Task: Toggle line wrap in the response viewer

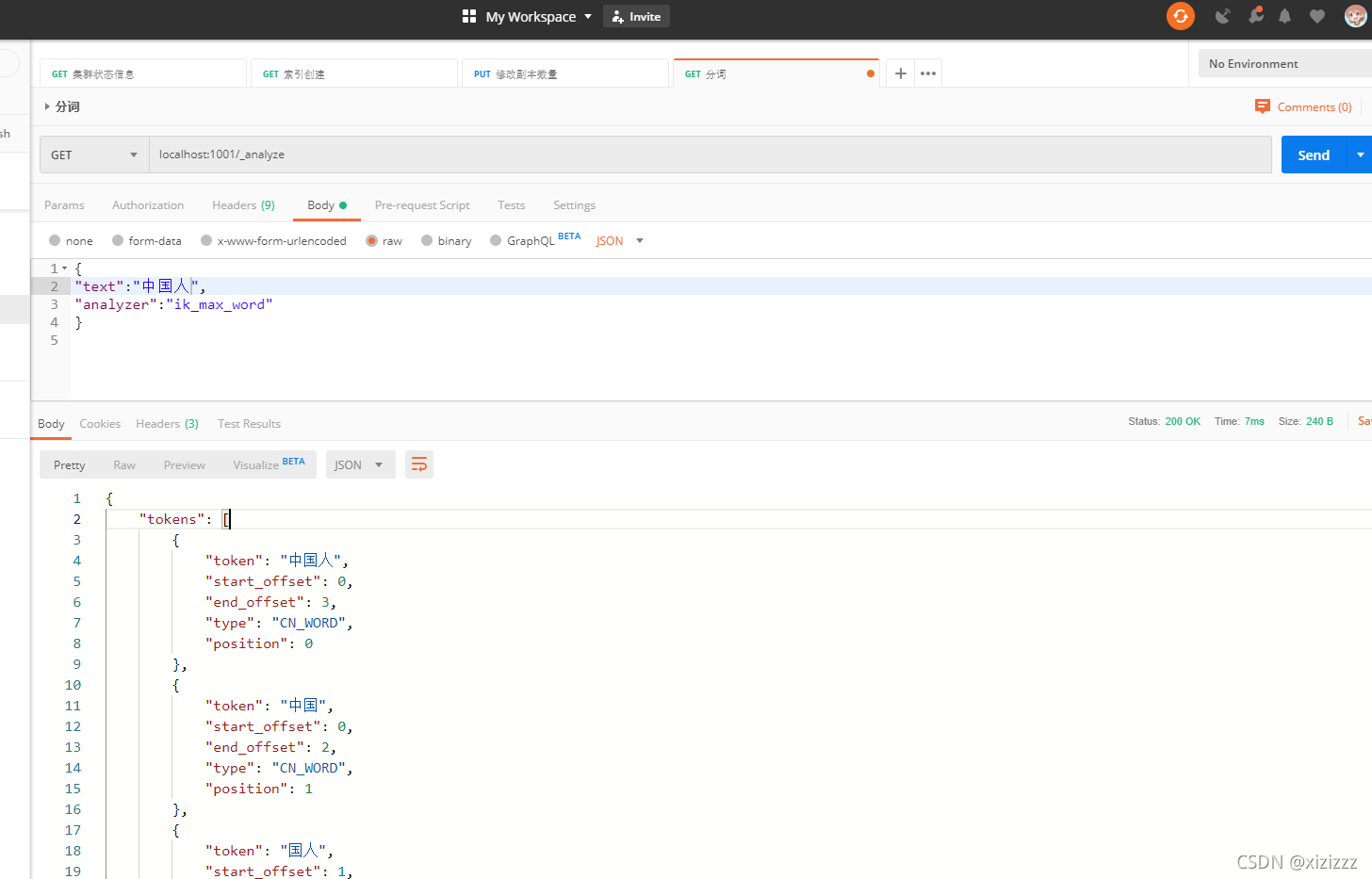Action: tap(419, 464)
